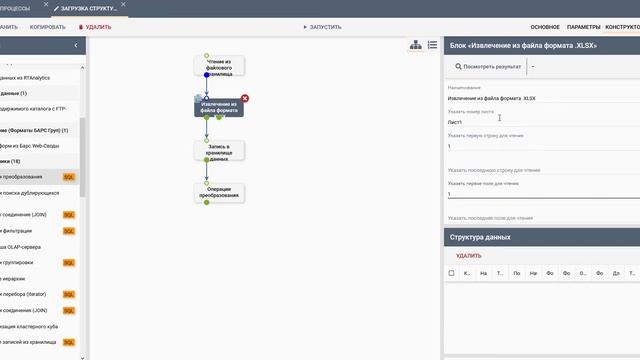Select the 'OLAP-сервера' row in blocks list
This screenshot has height=360, width=640.
pos(40,247)
